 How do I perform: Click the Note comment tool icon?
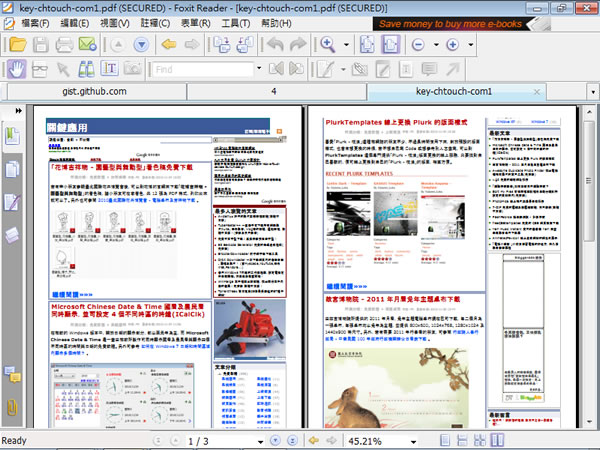(429, 69)
